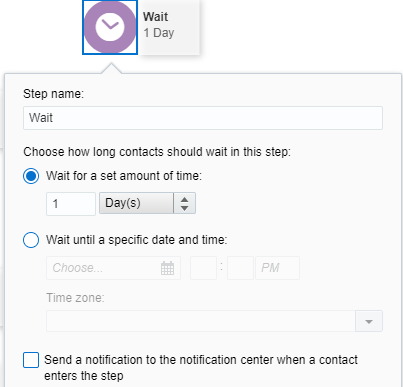Click the up arrow on Day(s) selector
Image resolution: width=403 pixels, height=387 pixels.
coord(184,199)
